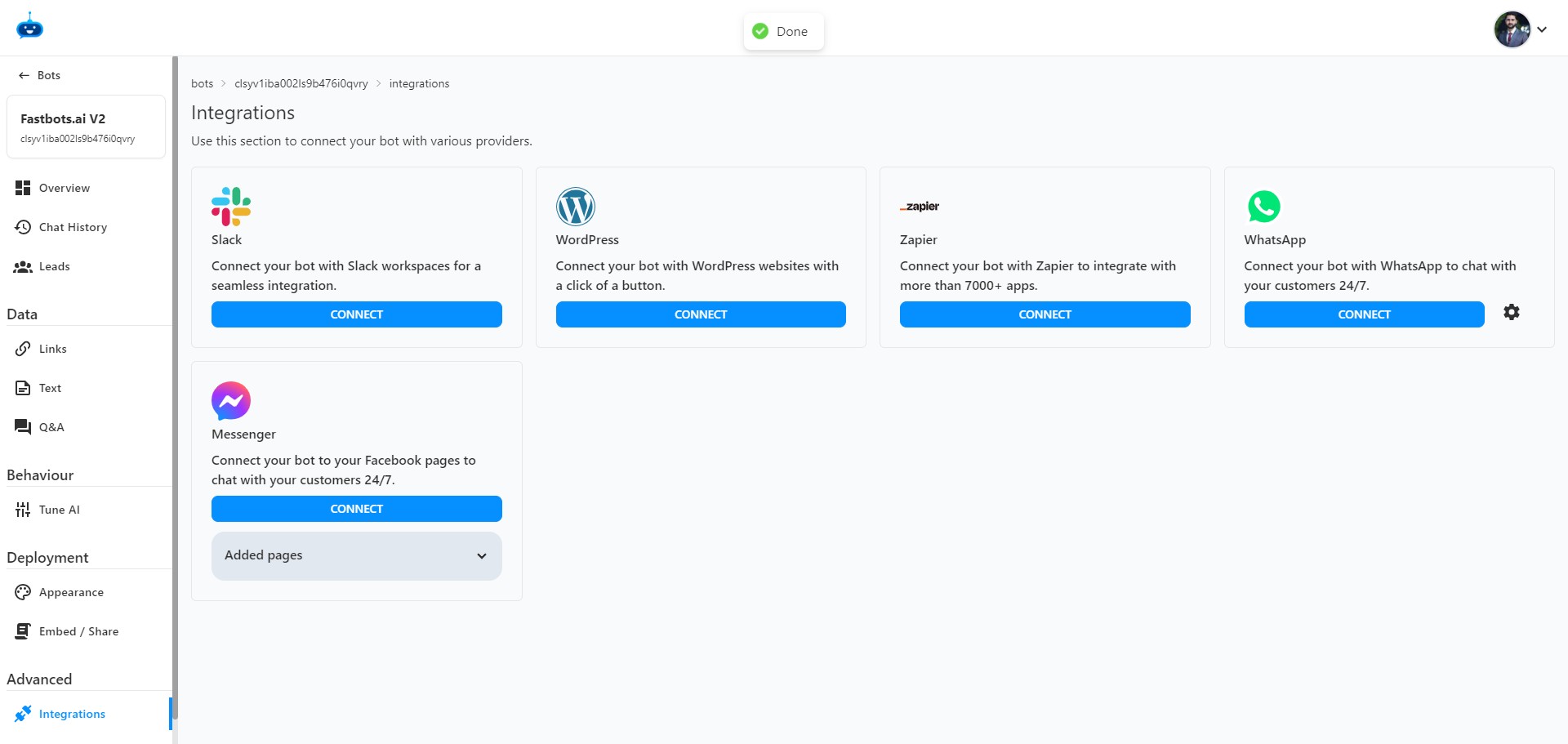1568x744 pixels.
Task: Click the Fastbots.ai V2 bot card
Action: point(86,127)
